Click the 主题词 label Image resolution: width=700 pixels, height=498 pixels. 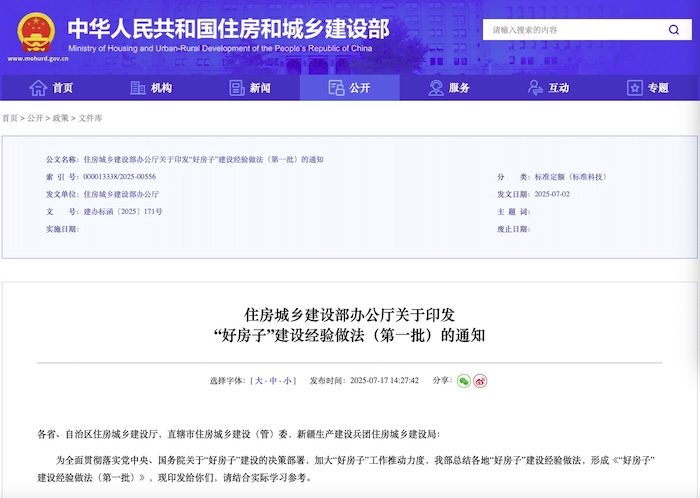click(513, 212)
